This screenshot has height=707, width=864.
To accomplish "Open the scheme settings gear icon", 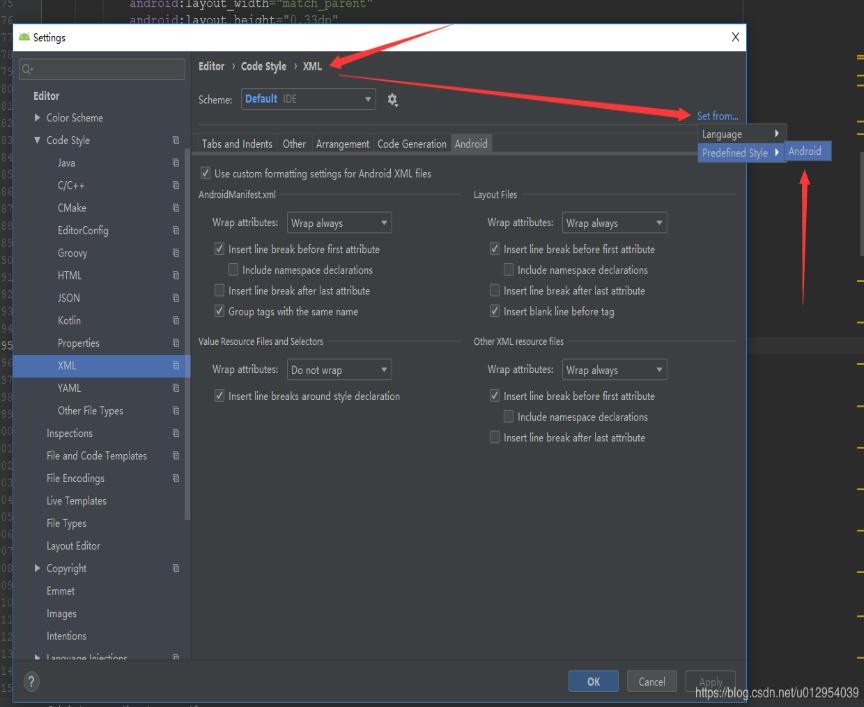I will (393, 99).
